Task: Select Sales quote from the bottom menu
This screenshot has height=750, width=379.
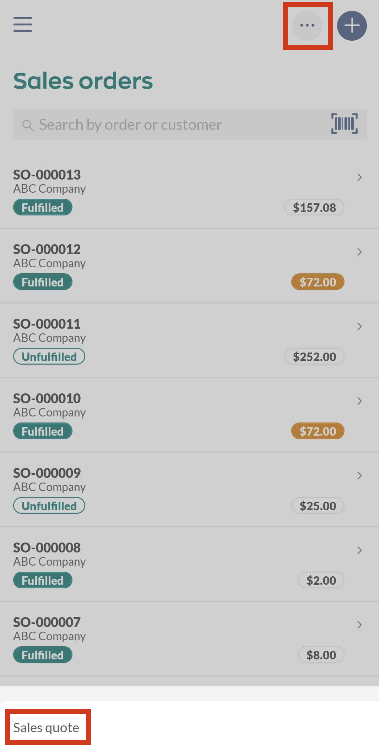Action: 46,728
